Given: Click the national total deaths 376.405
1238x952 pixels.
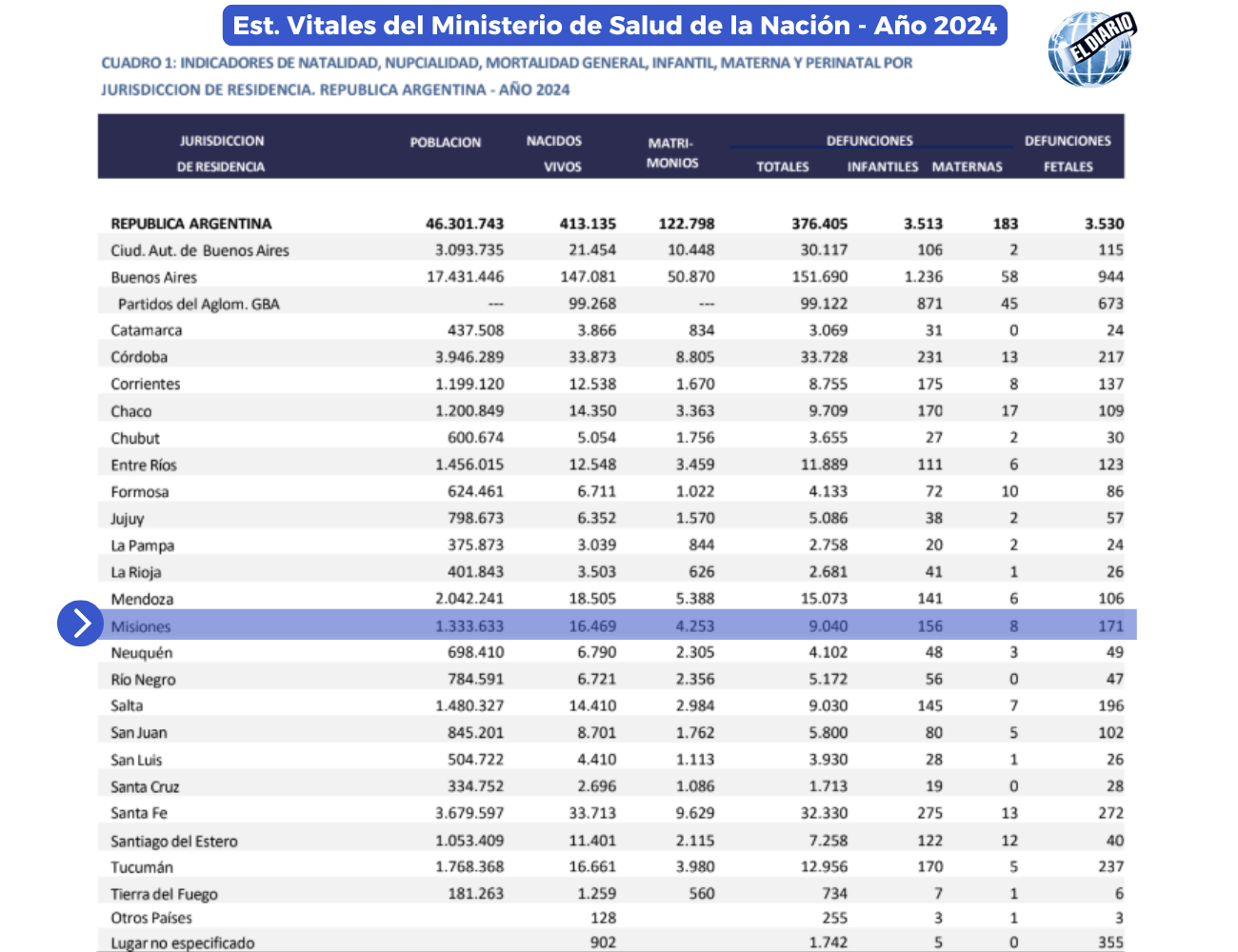Looking at the screenshot, I should [818, 224].
